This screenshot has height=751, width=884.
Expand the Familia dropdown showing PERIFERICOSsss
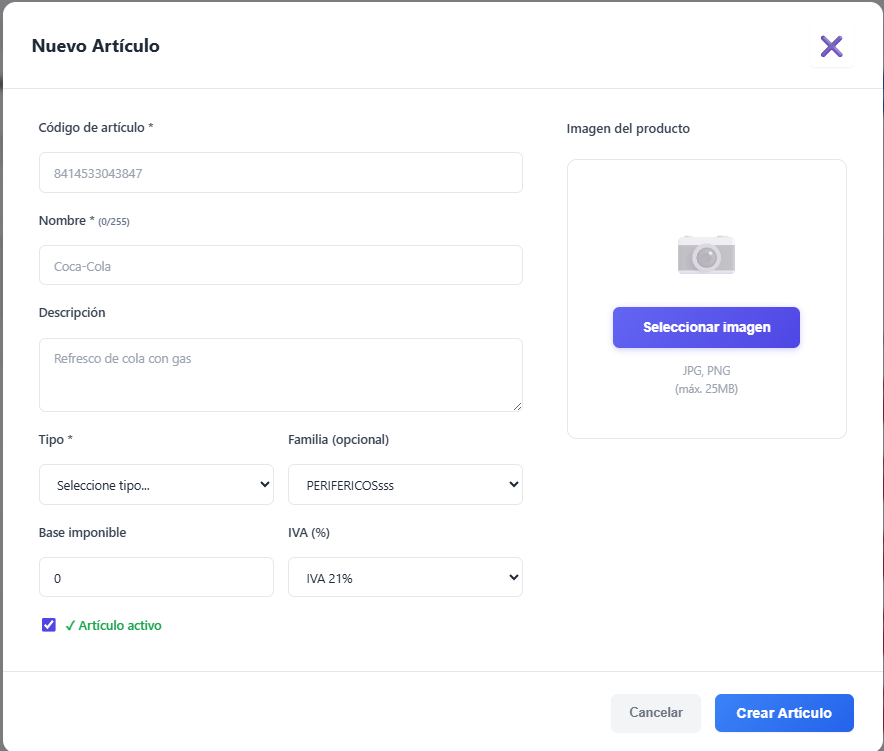pos(405,485)
